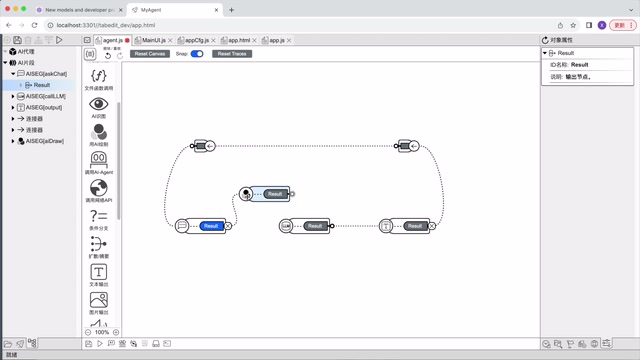Click the play icon in bottom canvas toolbar
Viewport: 640px width, 360px height.
click(100, 344)
